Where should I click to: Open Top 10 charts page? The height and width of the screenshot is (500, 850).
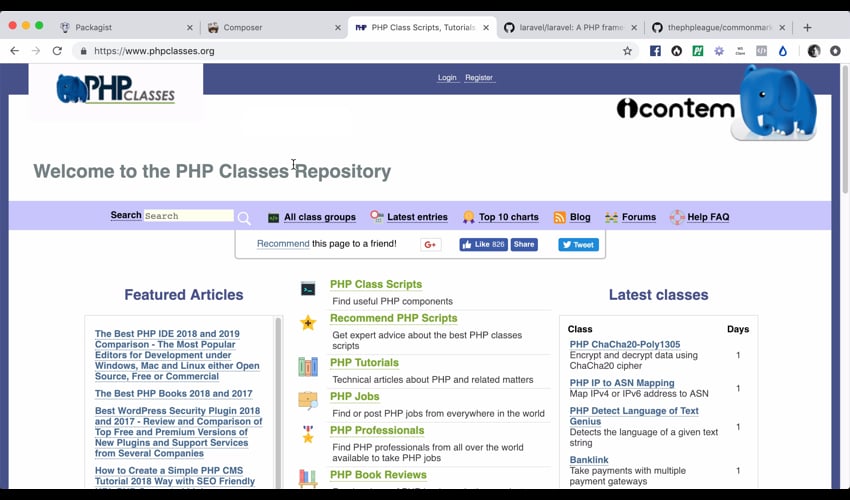tap(508, 217)
